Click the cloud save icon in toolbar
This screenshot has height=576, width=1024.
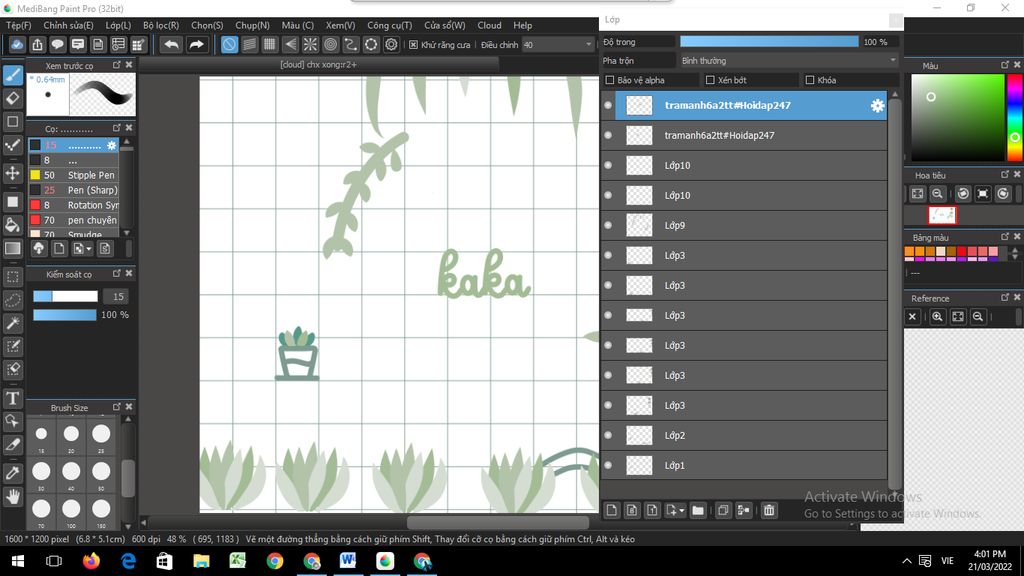tap(17, 44)
